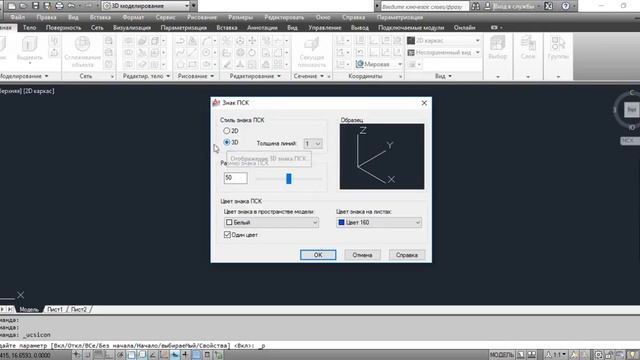Open the layout icon color dropdown Цвет 160
The width and height of the screenshot is (640, 360).
tap(379, 222)
